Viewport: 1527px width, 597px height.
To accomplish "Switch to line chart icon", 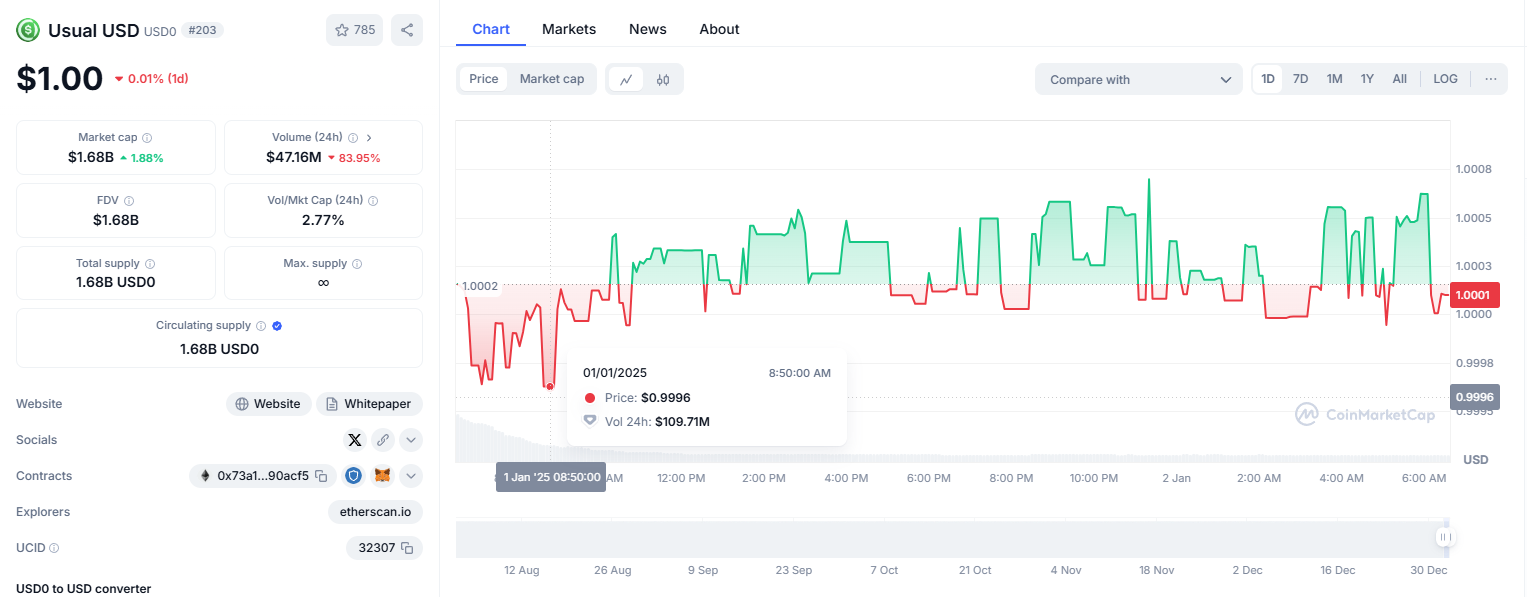I will [x=626, y=80].
